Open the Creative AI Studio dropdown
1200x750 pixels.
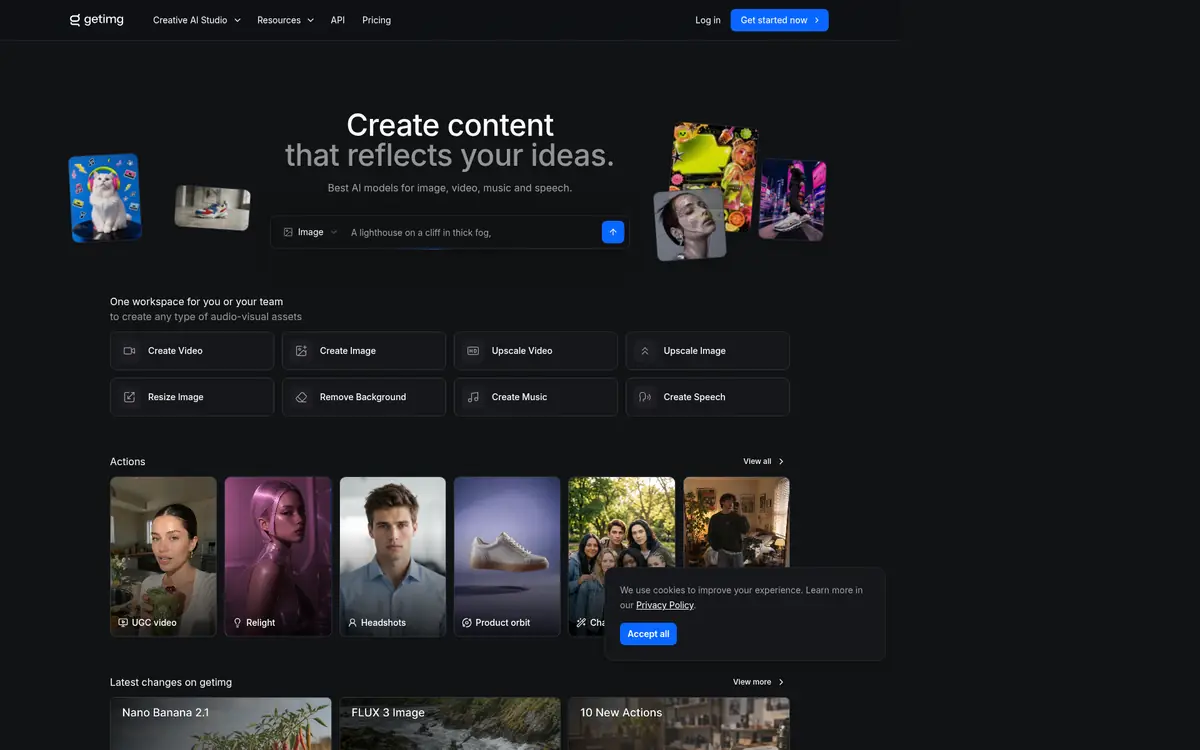point(197,20)
